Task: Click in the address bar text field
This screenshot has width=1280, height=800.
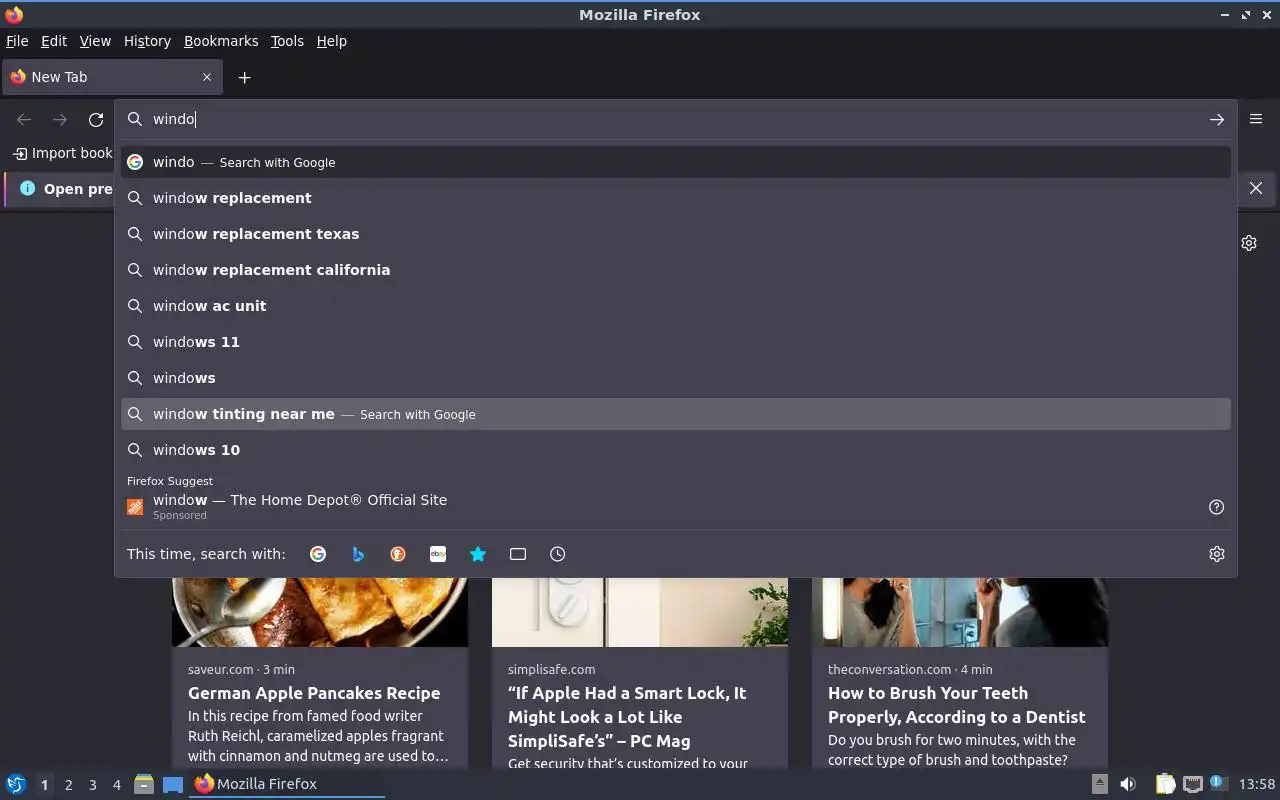Action: 676,119
